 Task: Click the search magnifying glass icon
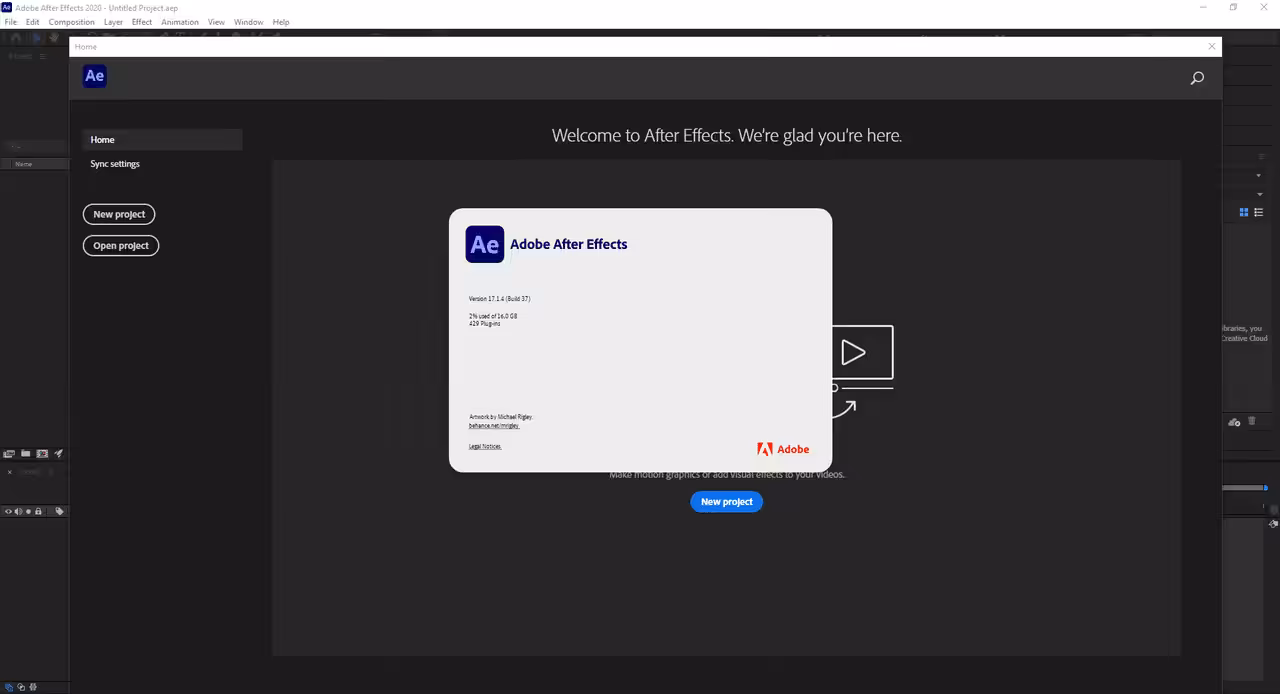[x=1197, y=78]
